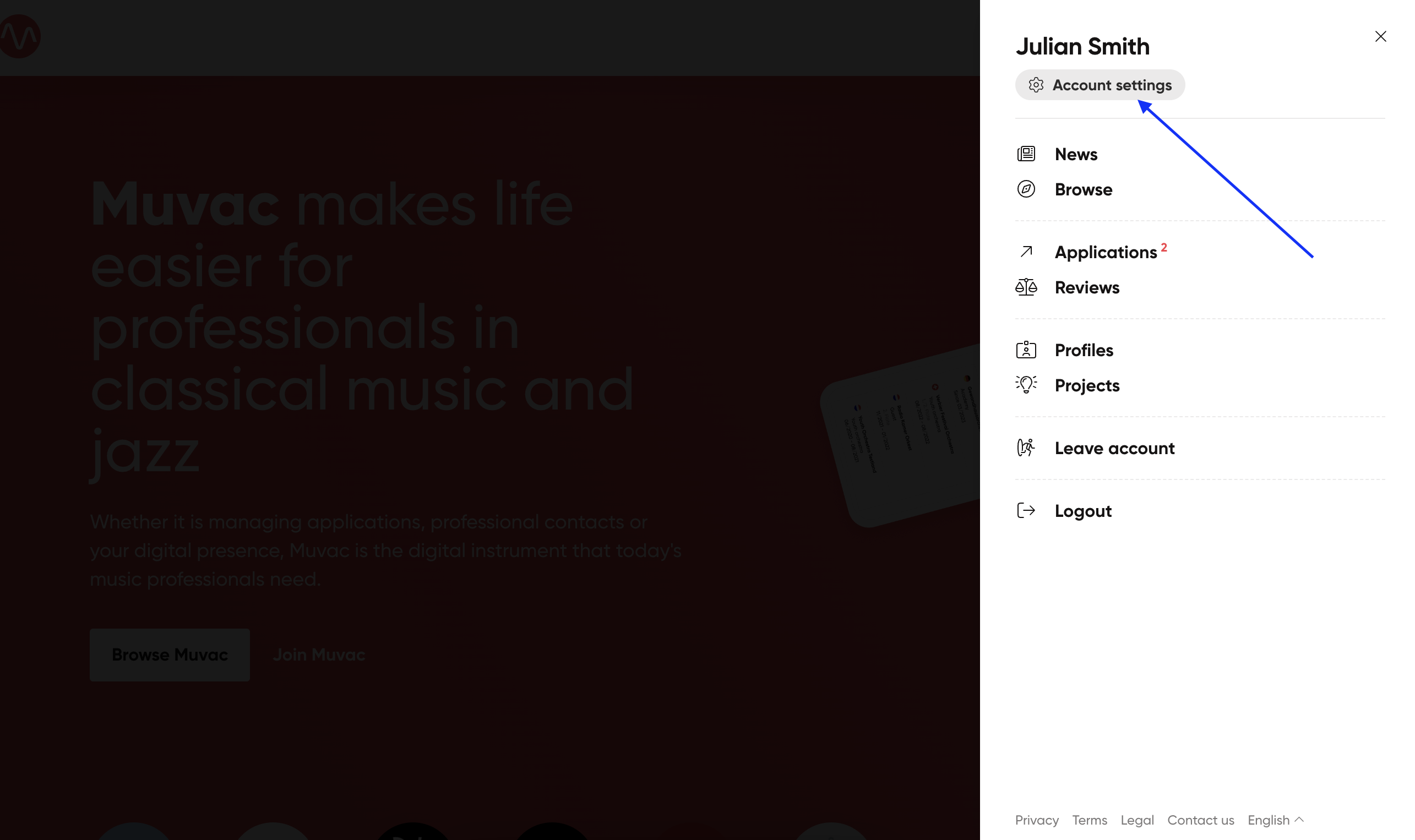1415x840 pixels.
Task: Open Account settings
Action: click(x=1100, y=85)
